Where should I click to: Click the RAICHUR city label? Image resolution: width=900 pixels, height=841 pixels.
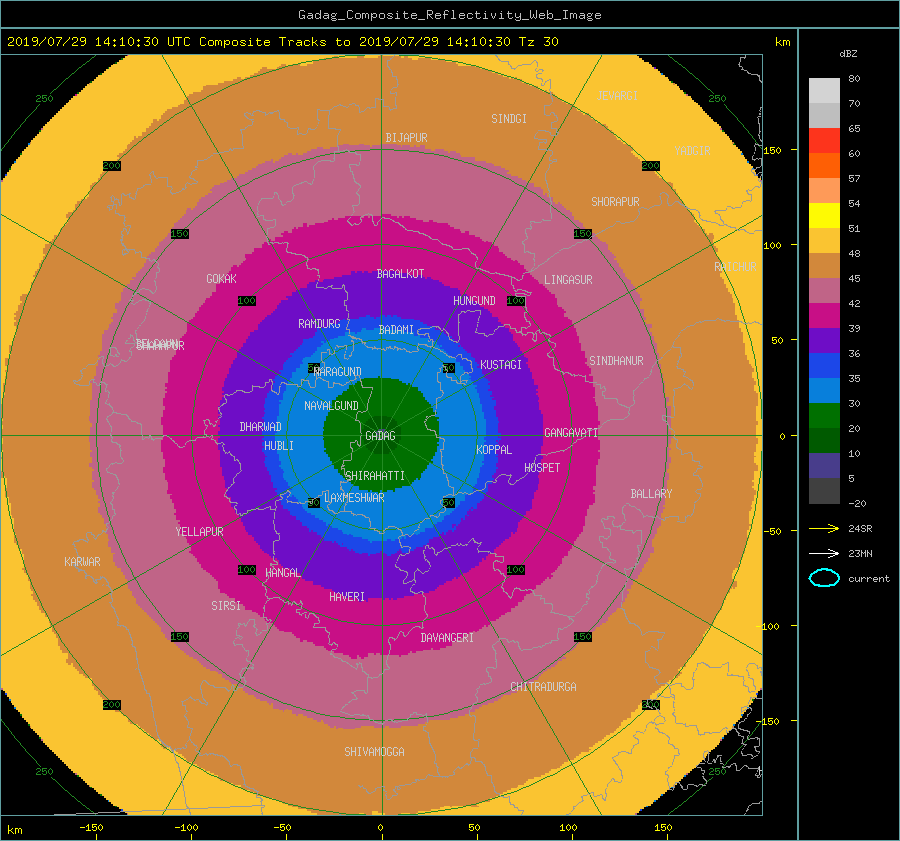735,267
